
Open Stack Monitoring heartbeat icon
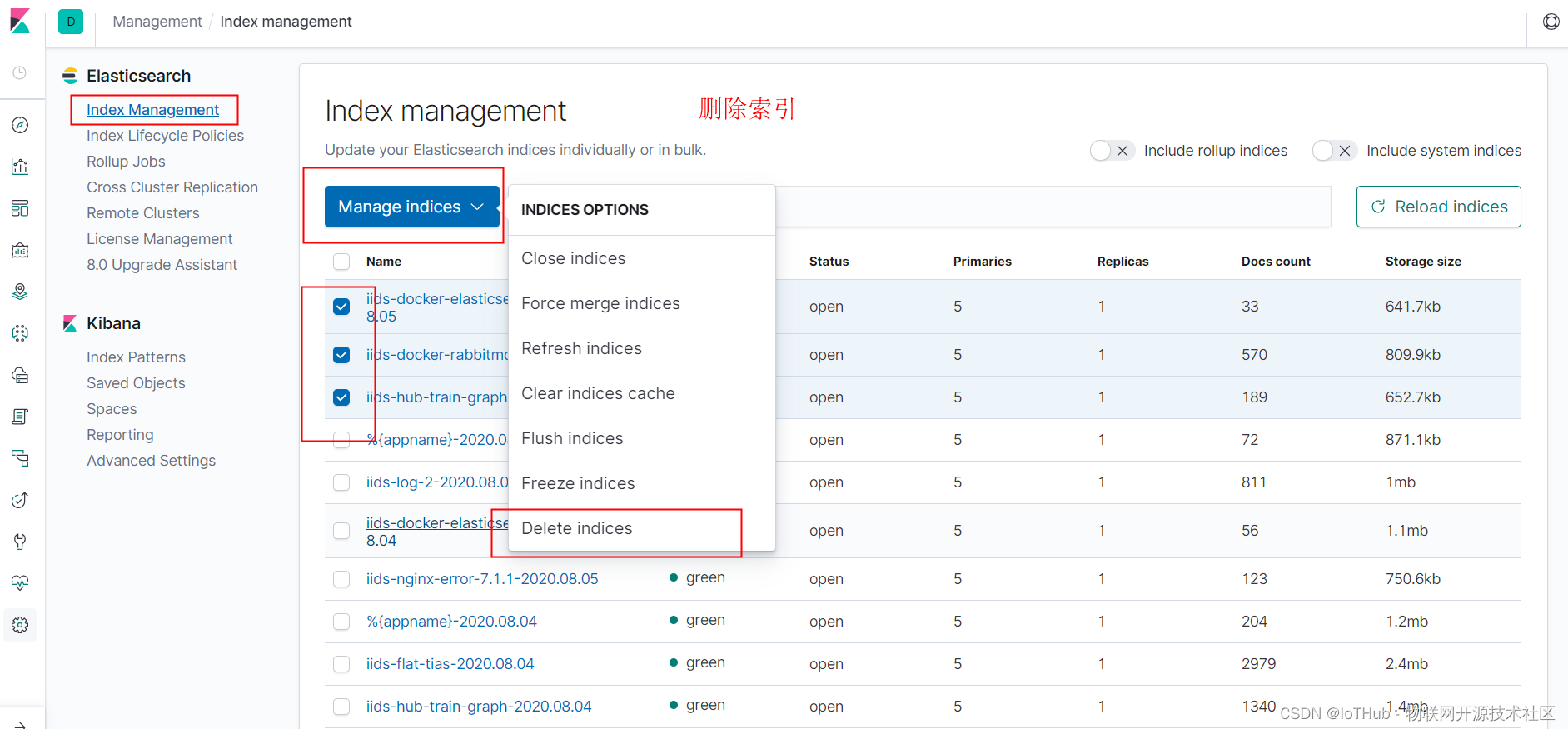20,583
